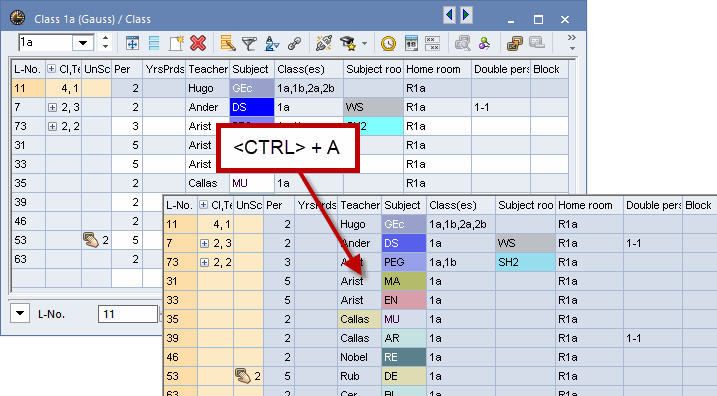Click the clock app icon in title bar
The height and width of the screenshot is (396, 717).
pos(17,18)
